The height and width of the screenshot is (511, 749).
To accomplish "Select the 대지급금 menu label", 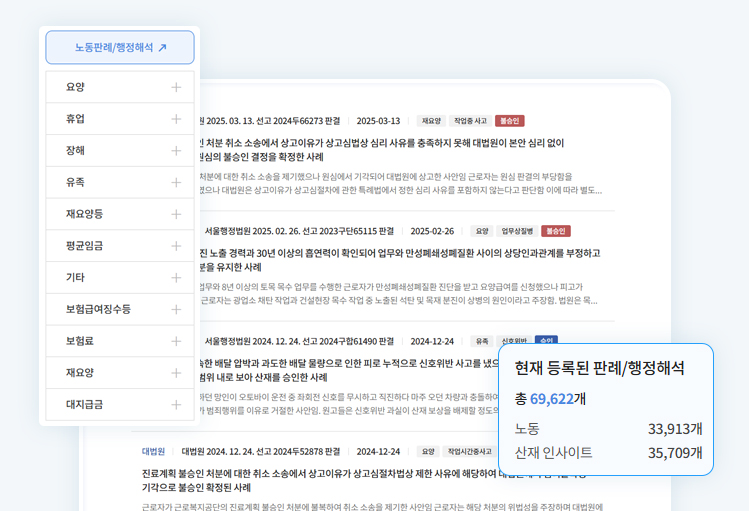I will point(84,405).
